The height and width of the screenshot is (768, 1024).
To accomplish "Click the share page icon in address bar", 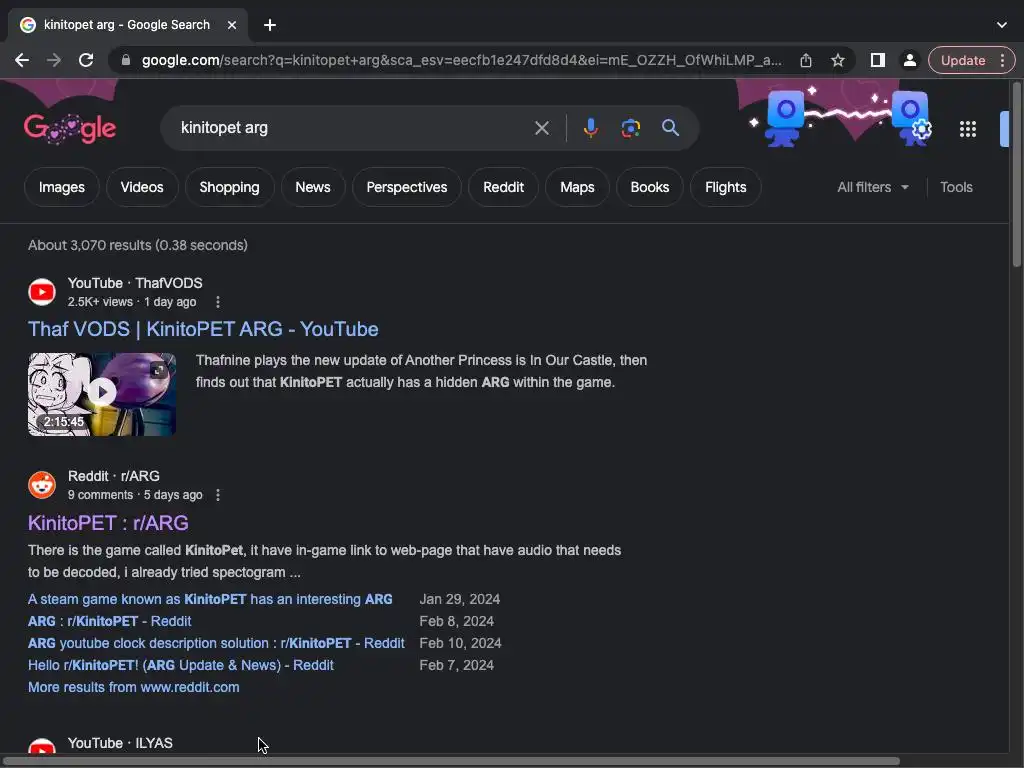I will point(806,60).
